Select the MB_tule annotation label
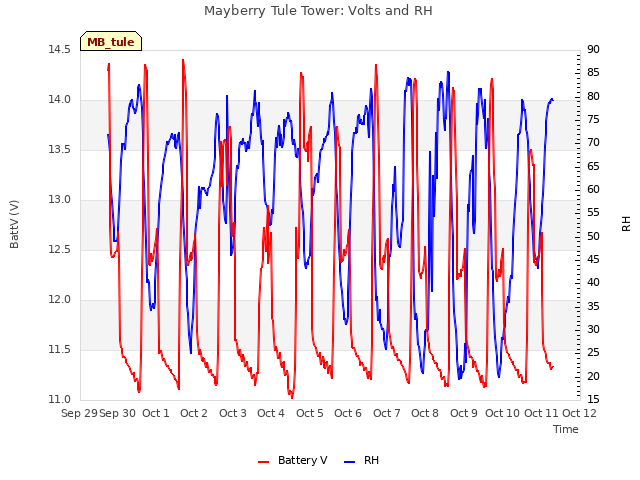 tap(111, 42)
